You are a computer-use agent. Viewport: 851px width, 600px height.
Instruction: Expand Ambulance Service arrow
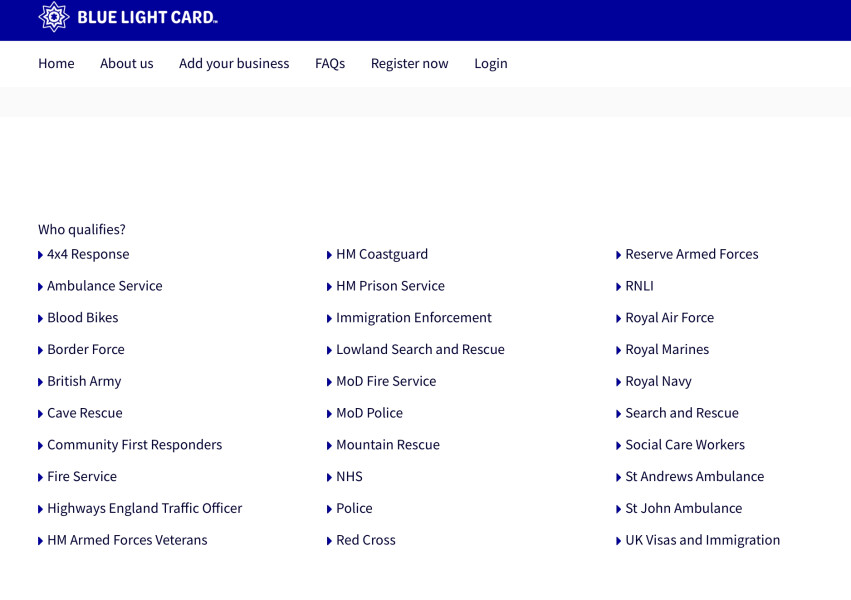(x=40, y=287)
